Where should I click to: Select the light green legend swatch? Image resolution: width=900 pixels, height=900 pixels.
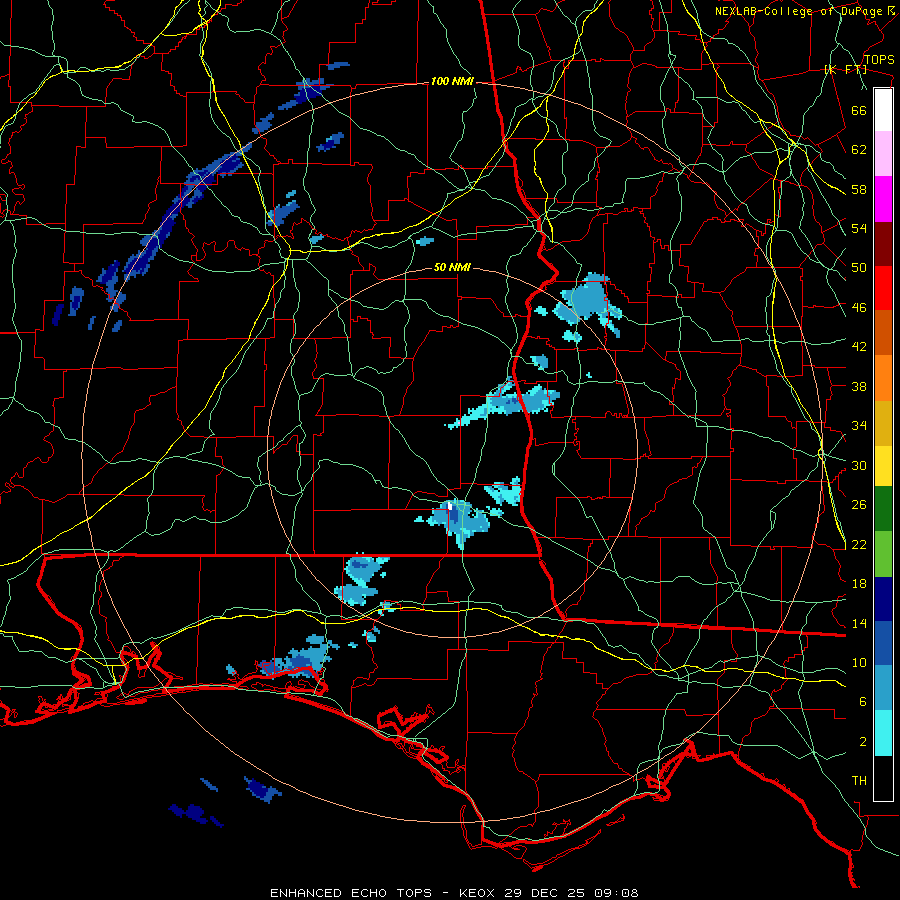pos(883,554)
